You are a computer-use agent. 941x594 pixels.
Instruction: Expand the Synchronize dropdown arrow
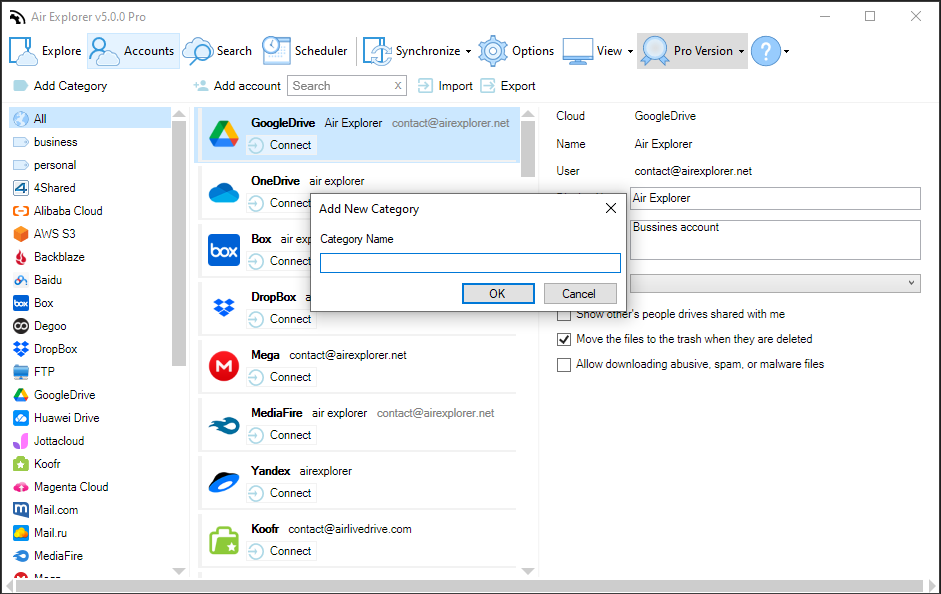click(x=469, y=52)
